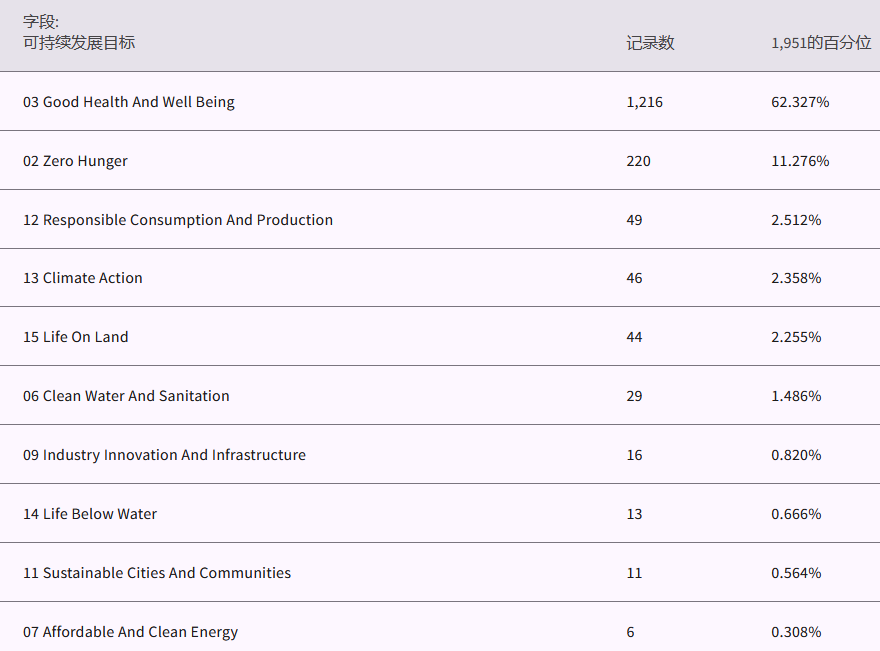Screen dimensions: 880x651
Task: Click the 记录数 column header
Action: (650, 43)
